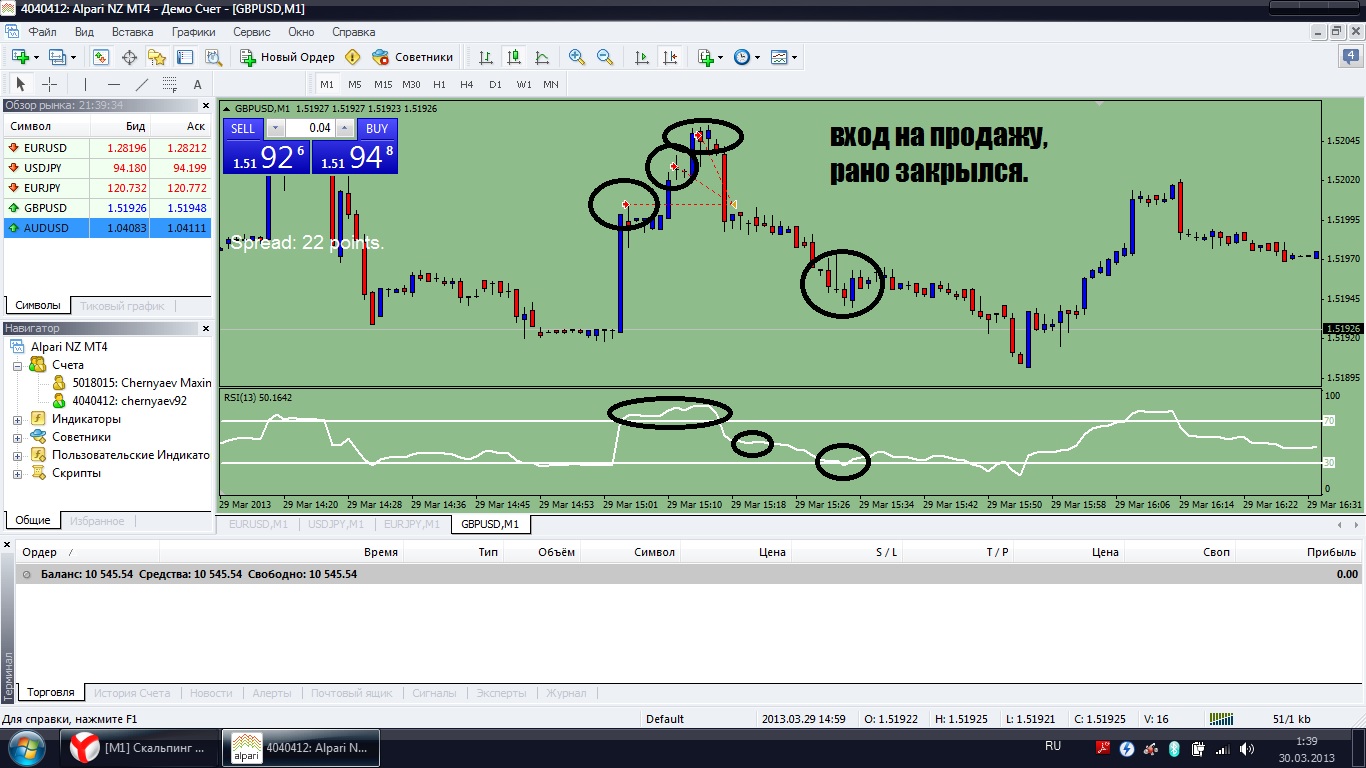Toggle the Market Watch window icon
The height and width of the screenshot is (768, 1366).
tap(101, 57)
